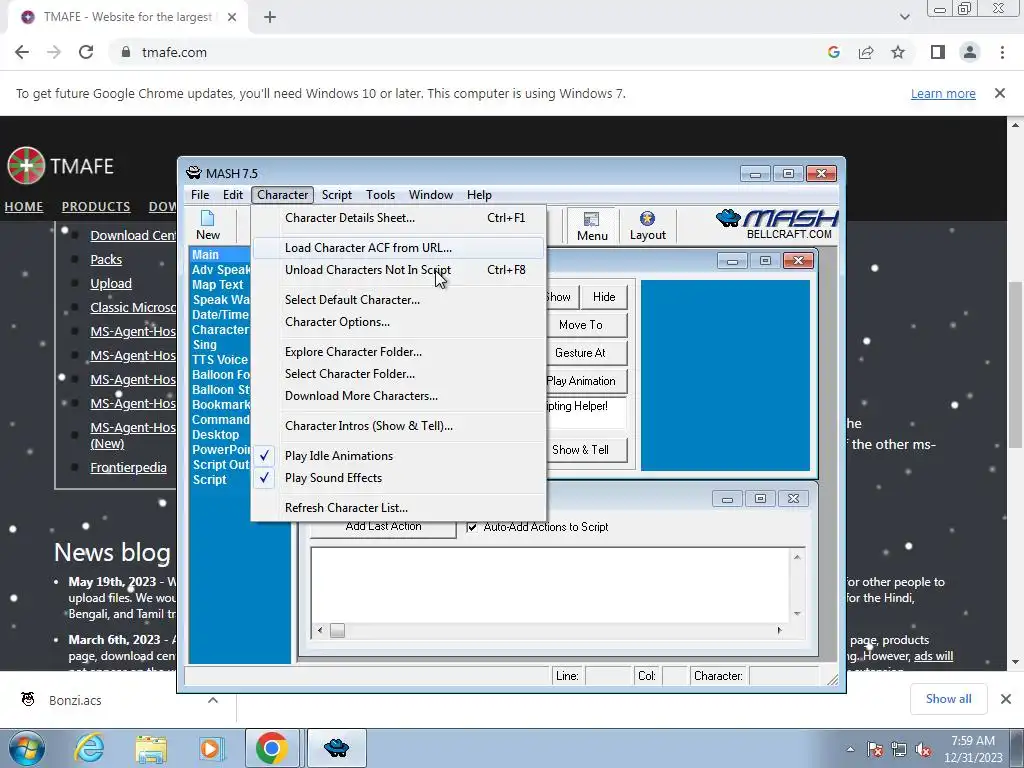Viewport: 1024px width, 768px height.
Task: Open the Edit menu in MASH
Action: [x=232, y=195]
